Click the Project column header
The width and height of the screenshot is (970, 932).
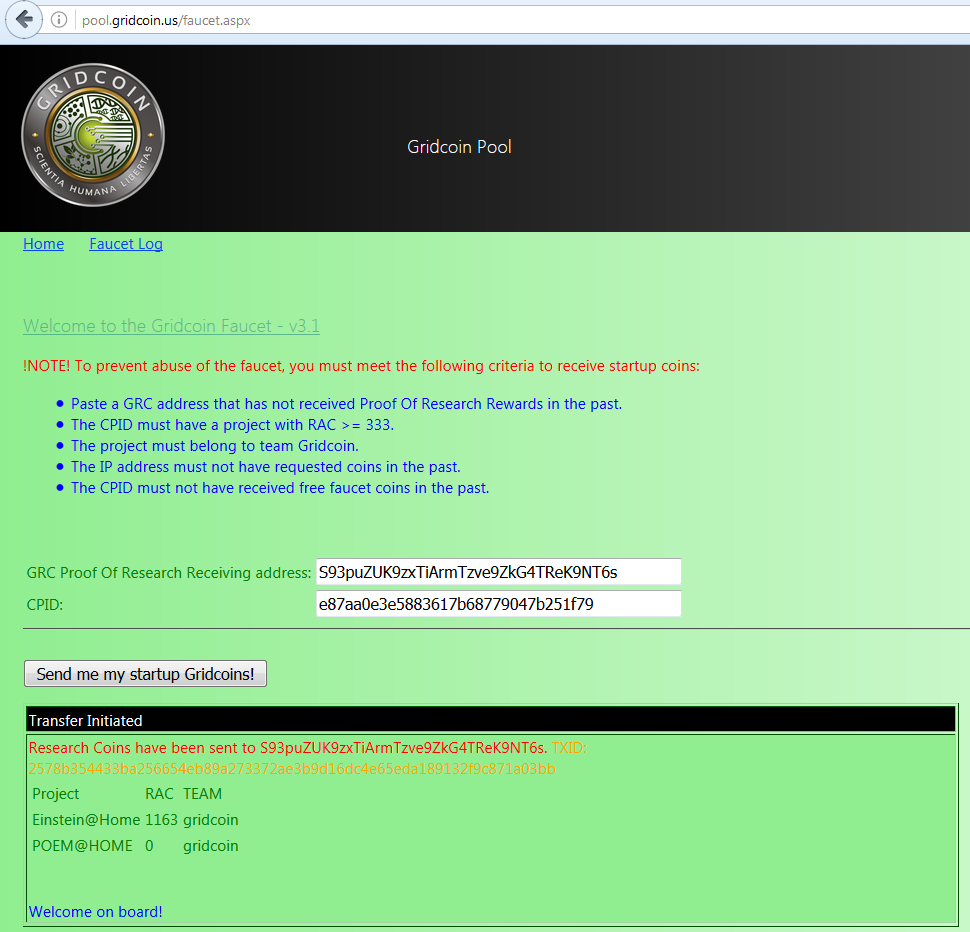click(56, 794)
